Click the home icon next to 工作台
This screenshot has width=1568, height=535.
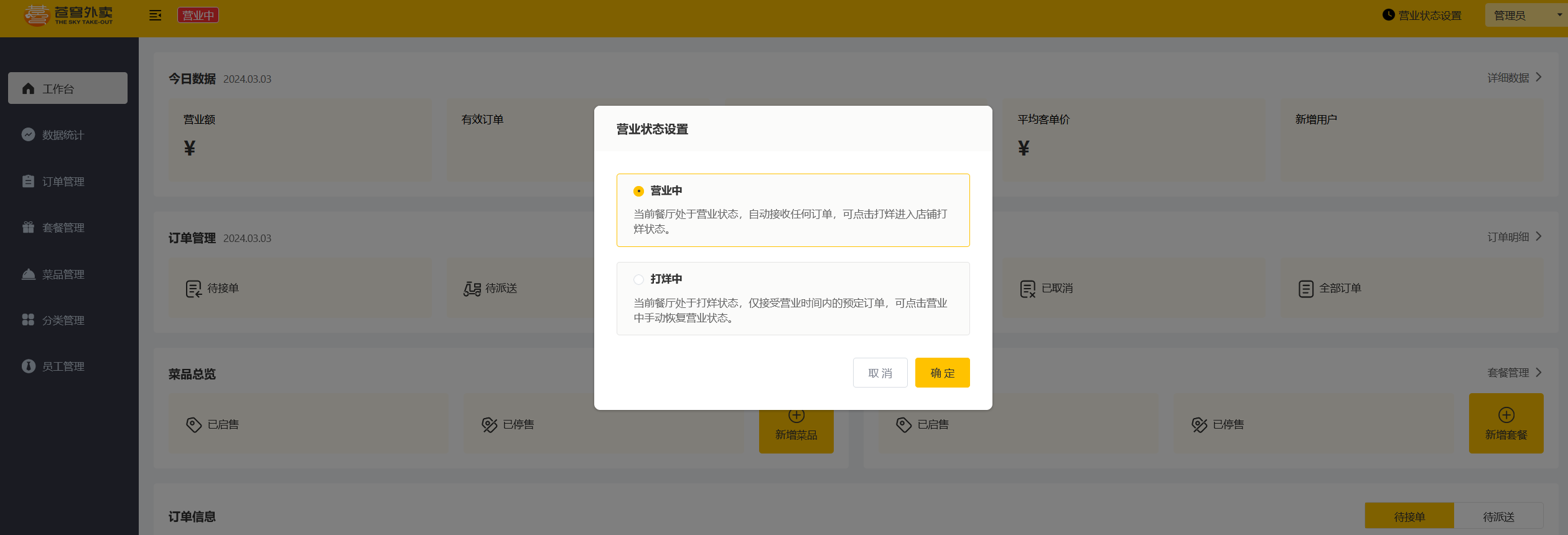(28, 88)
